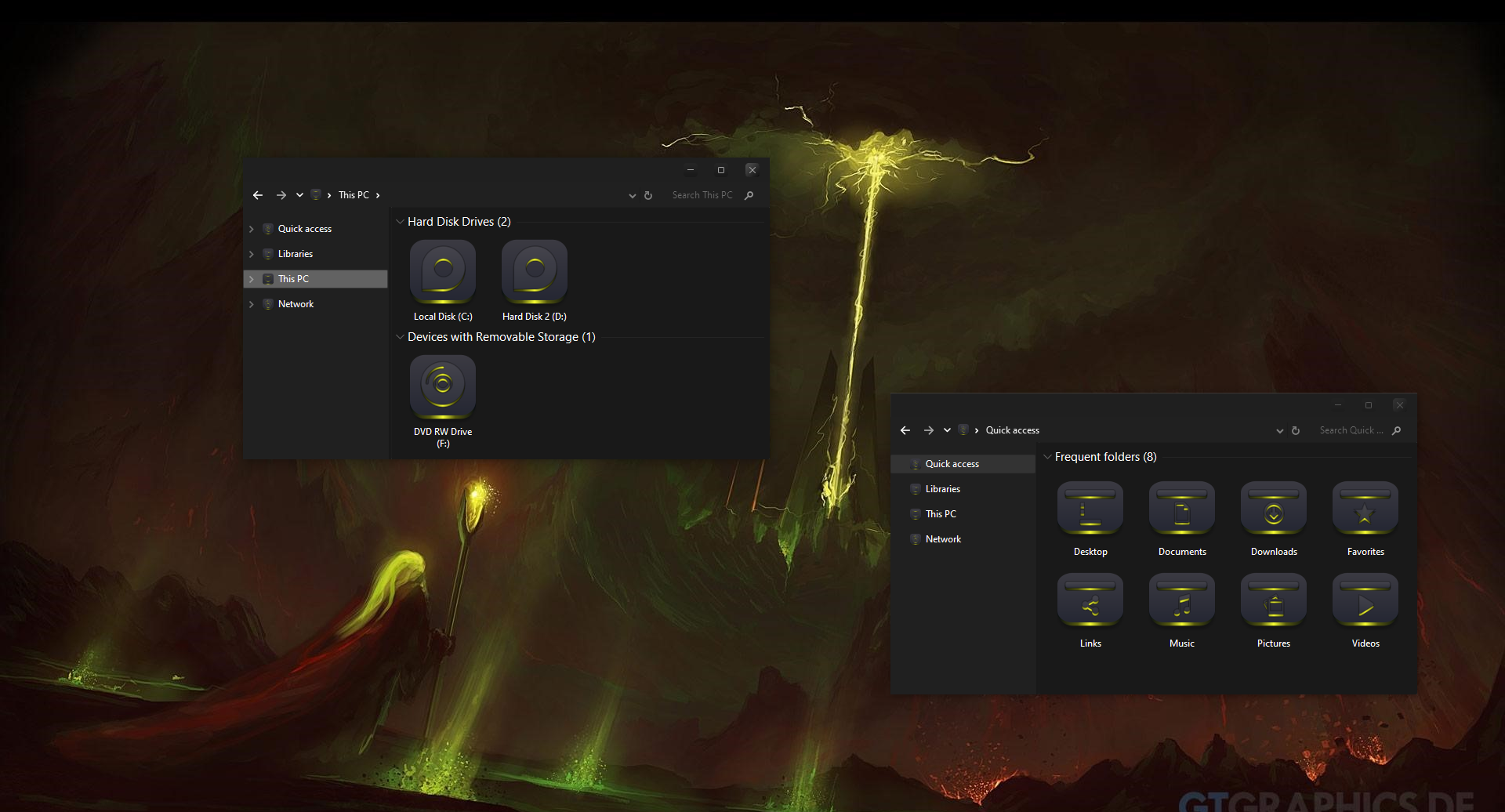Click the address bar computer icon in This PC window
1505x812 pixels.
tap(316, 195)
